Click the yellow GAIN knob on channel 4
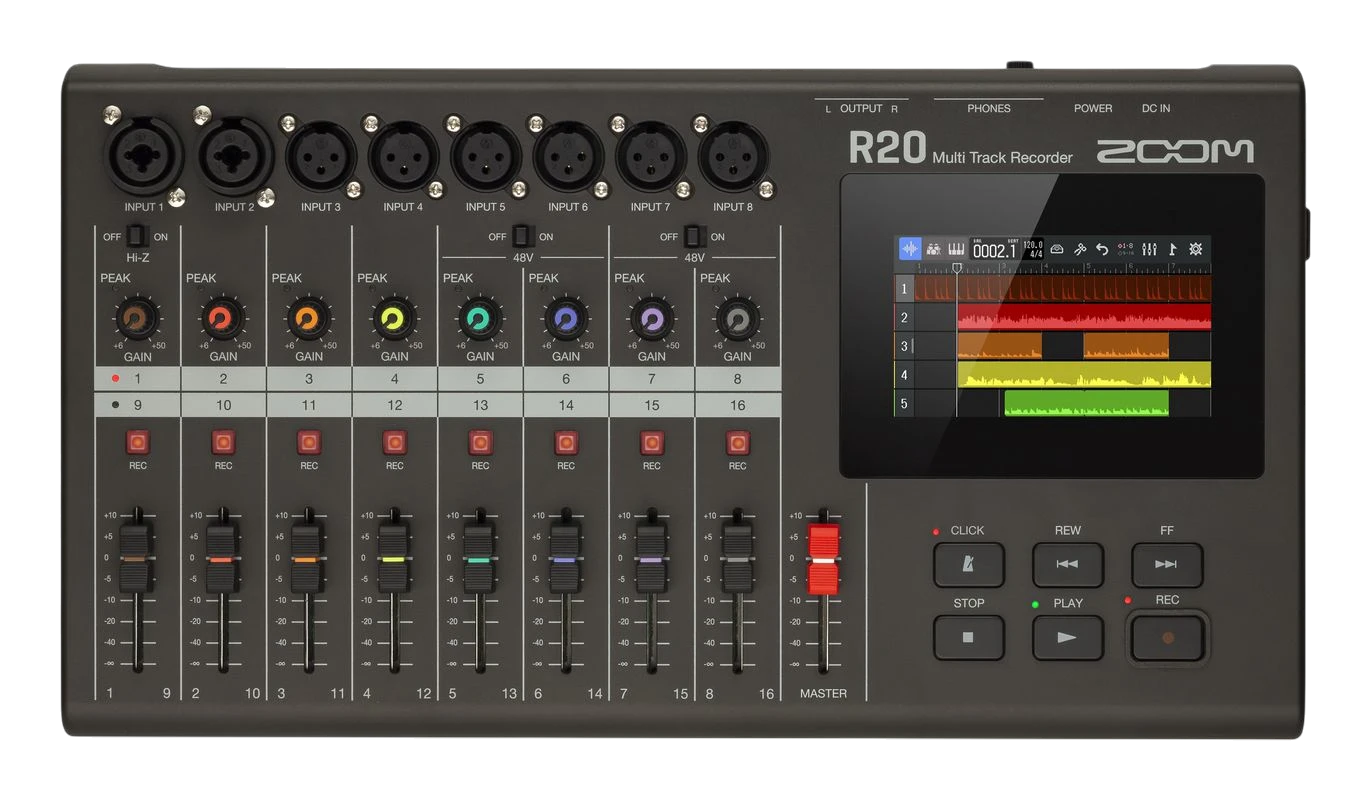 tap(394, 319)
